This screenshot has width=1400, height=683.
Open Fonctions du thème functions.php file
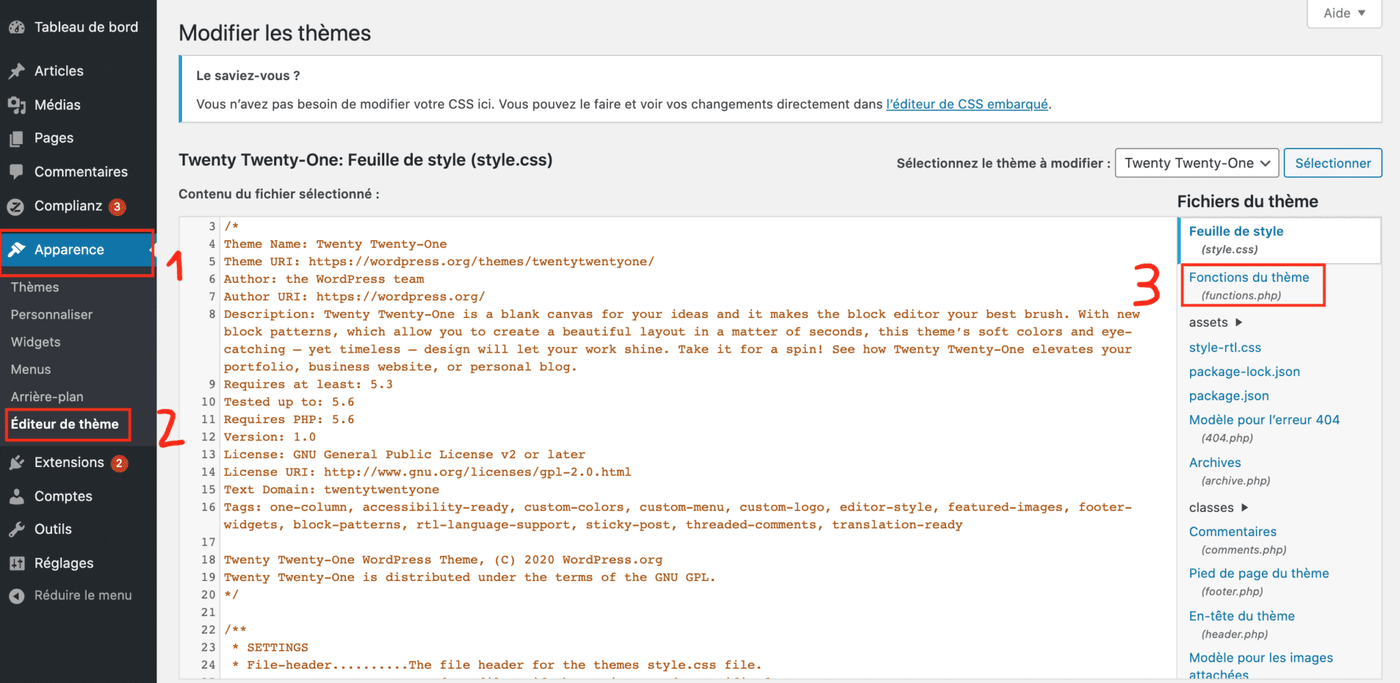[1249, 285]
